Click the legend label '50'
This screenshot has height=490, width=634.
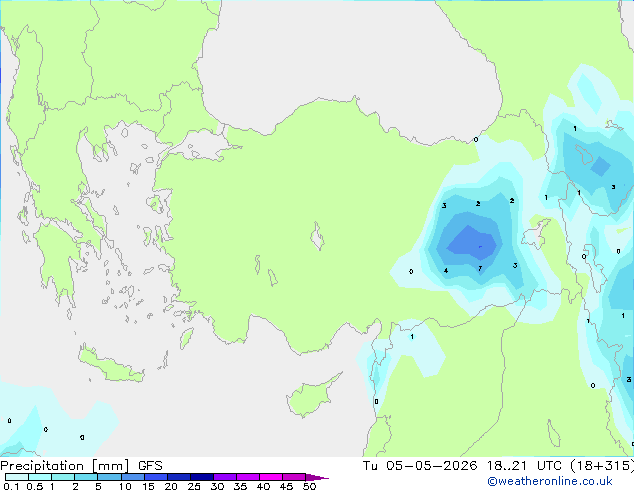coord(309,486)
